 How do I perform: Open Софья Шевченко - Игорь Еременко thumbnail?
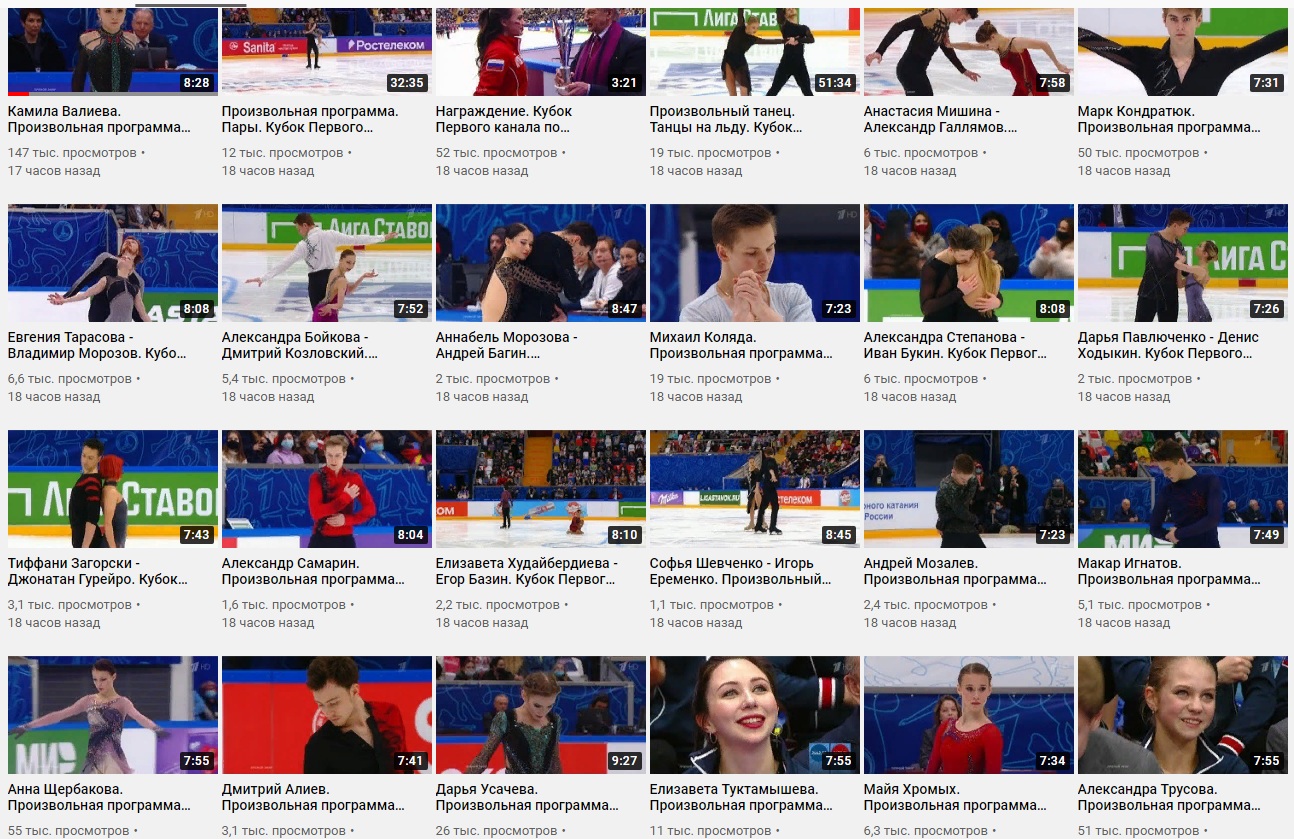tap(755, 489)
